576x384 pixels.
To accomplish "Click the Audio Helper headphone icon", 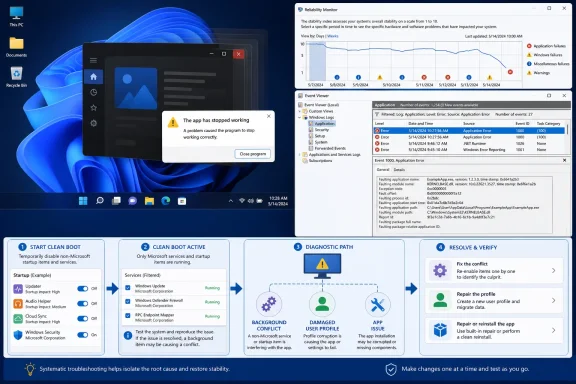I will coord(18,304).
